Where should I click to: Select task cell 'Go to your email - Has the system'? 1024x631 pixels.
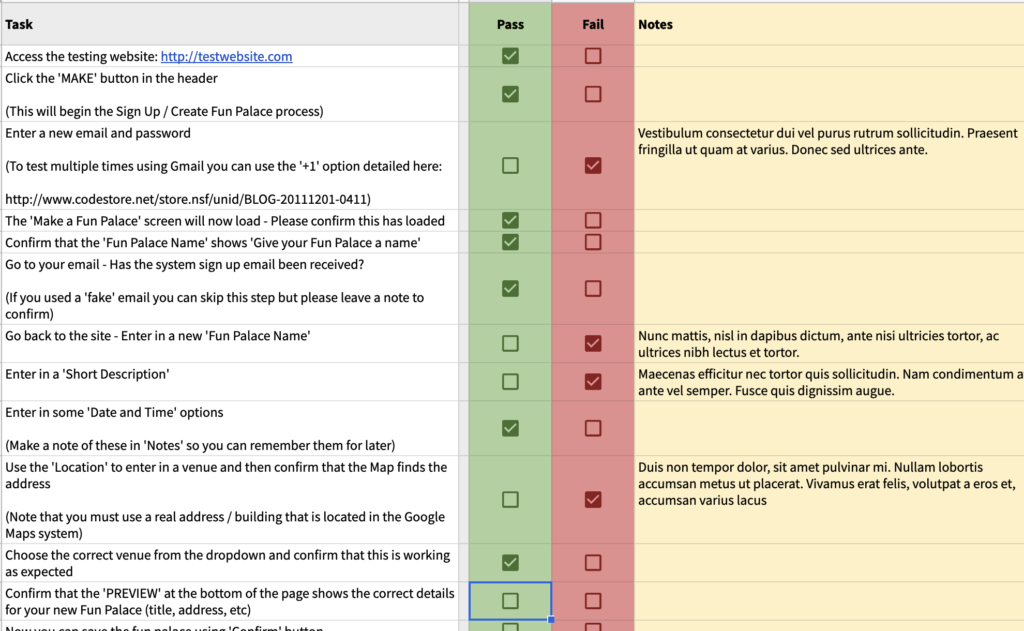pos(230,289)
